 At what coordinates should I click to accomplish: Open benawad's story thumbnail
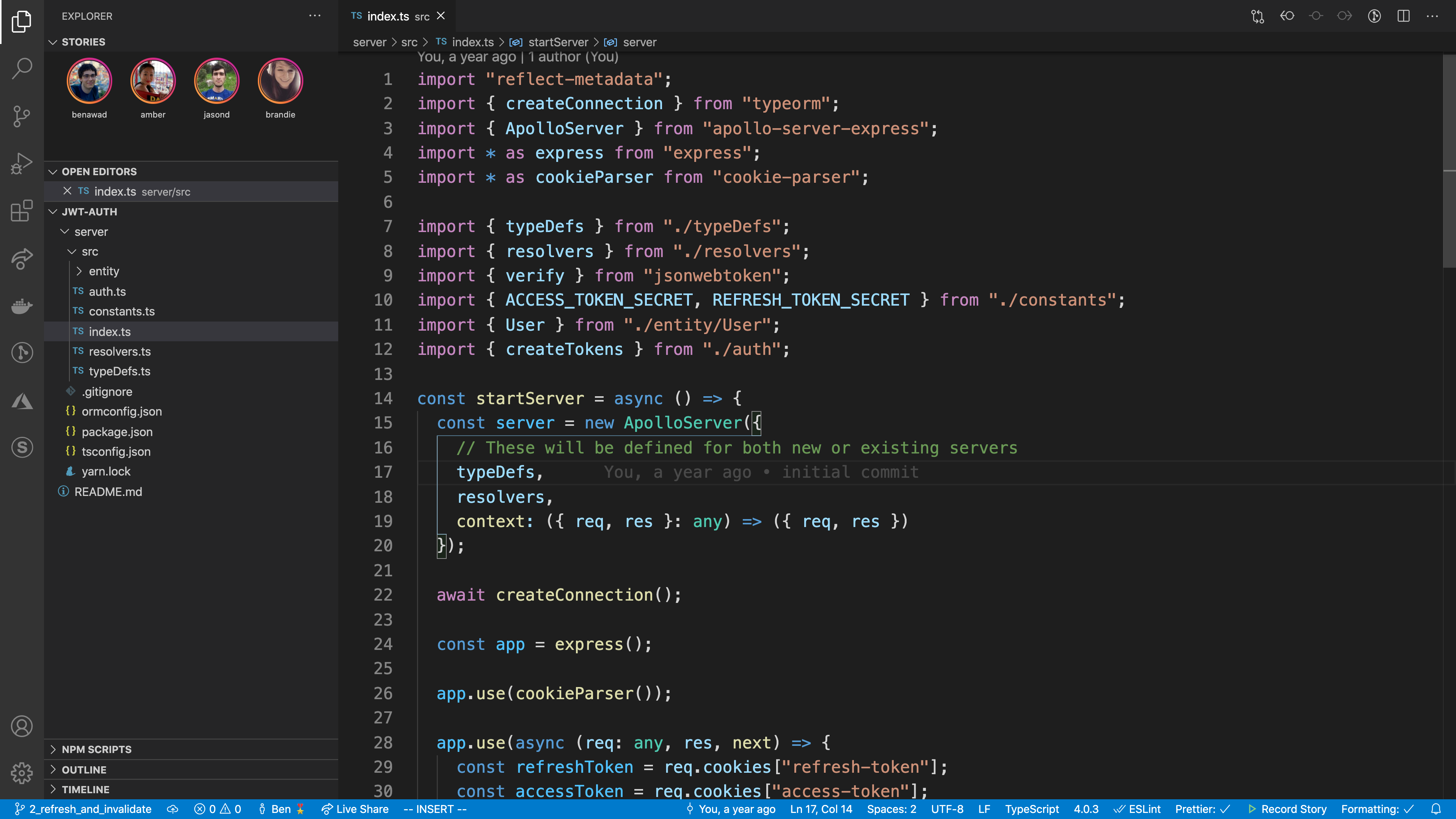pos(89,82)
